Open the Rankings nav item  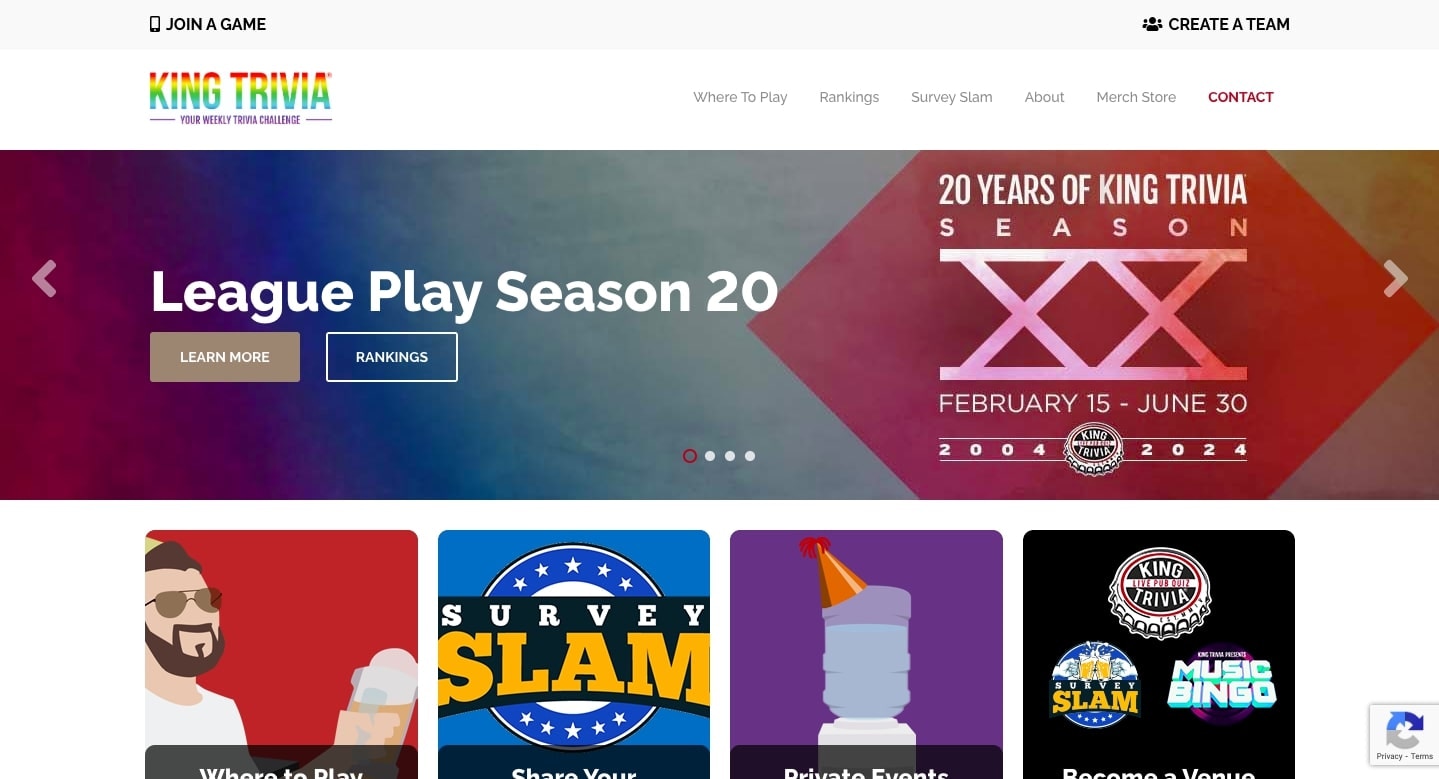point(849,97)
